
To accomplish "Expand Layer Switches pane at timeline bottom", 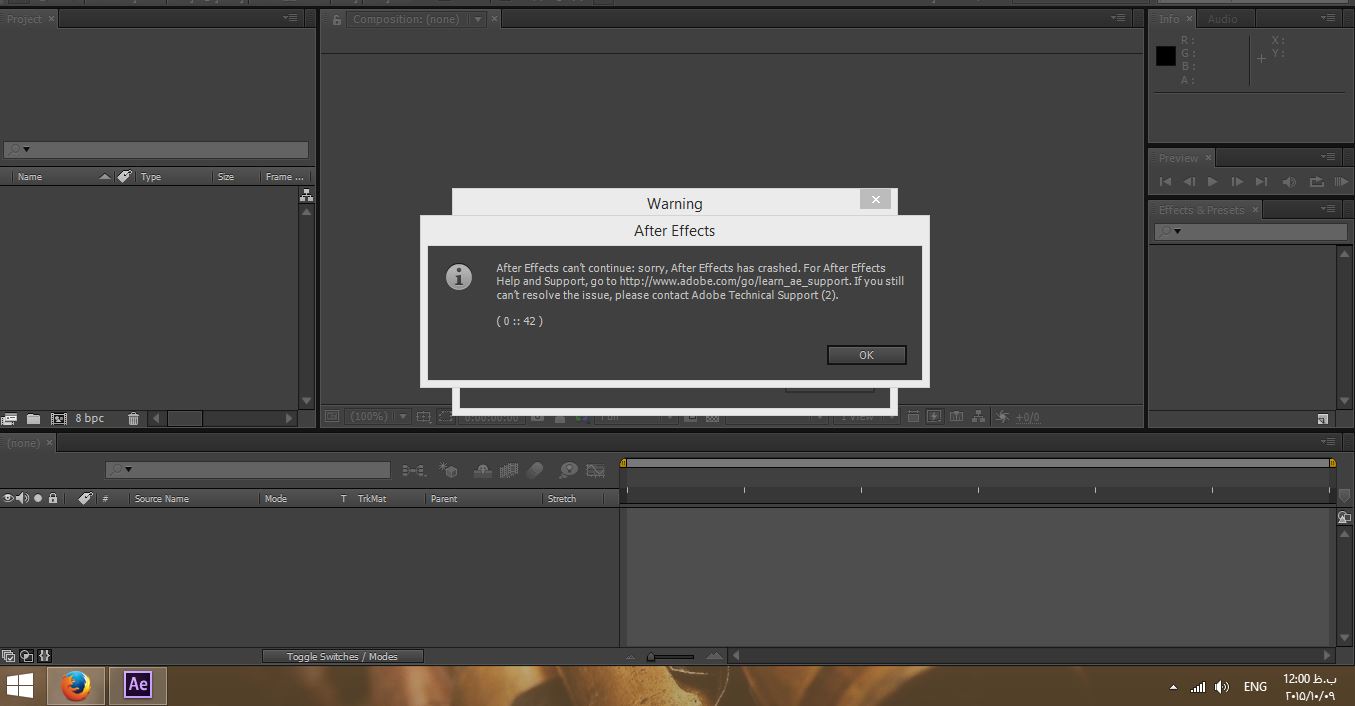I will tap(8, 657).
